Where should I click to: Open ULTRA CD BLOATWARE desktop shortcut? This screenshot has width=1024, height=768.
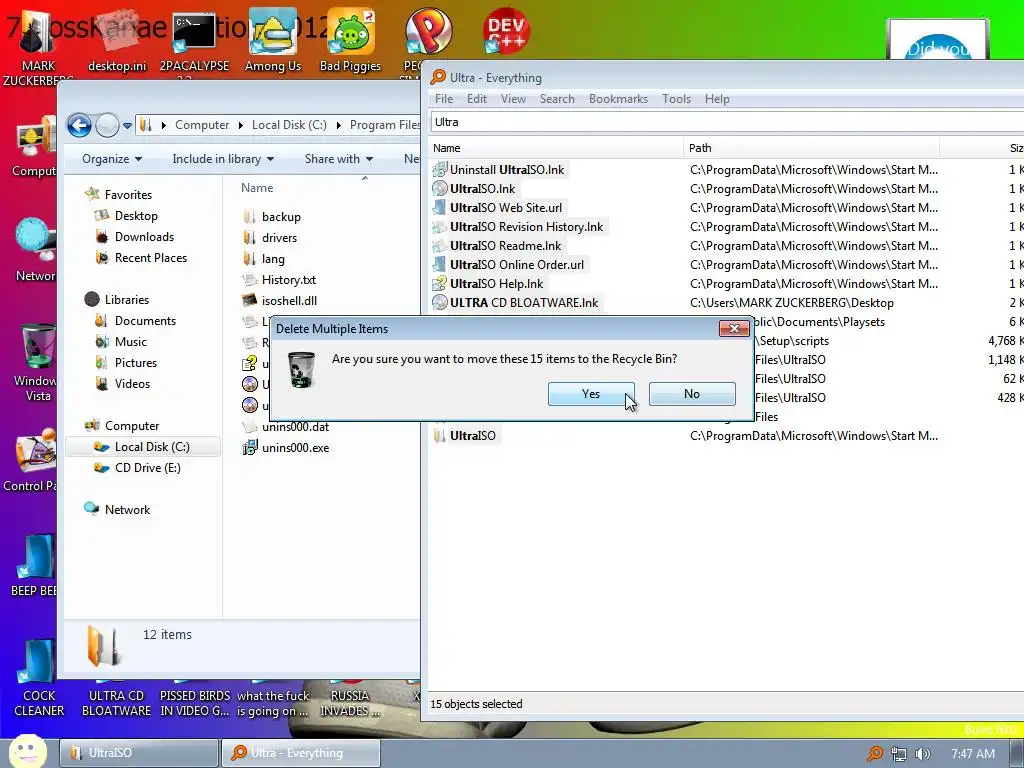click(116, 703)
